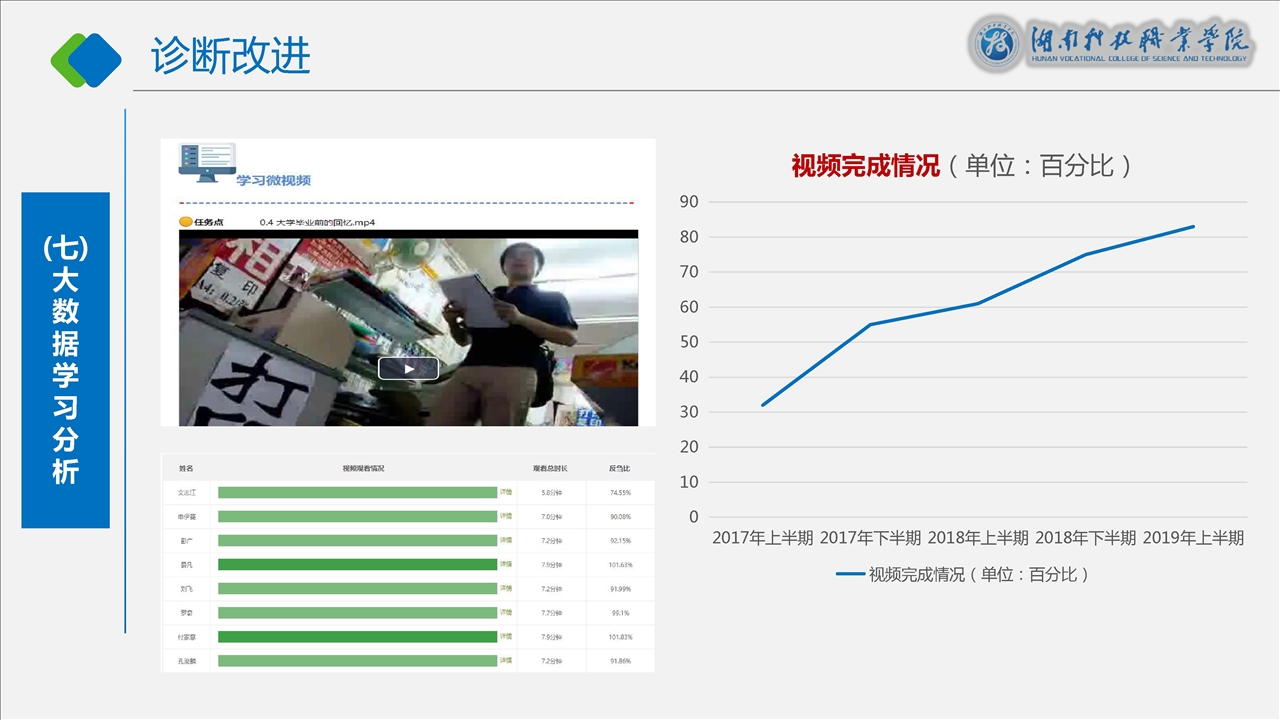Click the round college emblem at top right

tap(997, 44)
